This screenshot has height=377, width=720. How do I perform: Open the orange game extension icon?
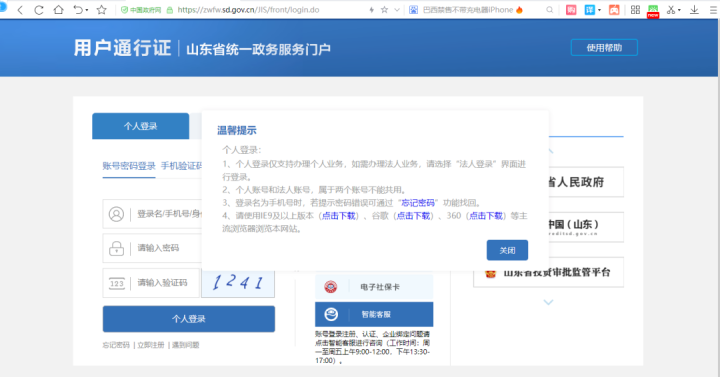tap(614, 10)
